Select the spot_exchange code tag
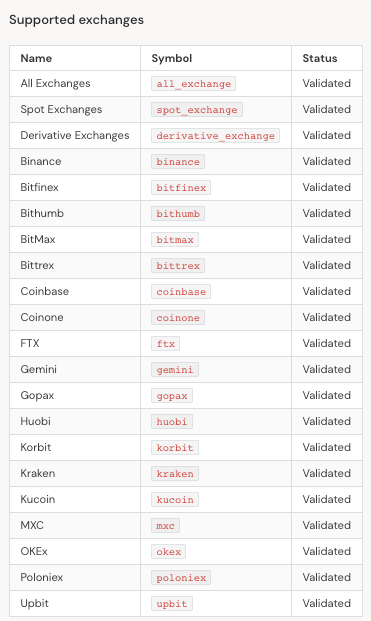The height and width of the screenshot is (621, 371). (x=197, y=110)
